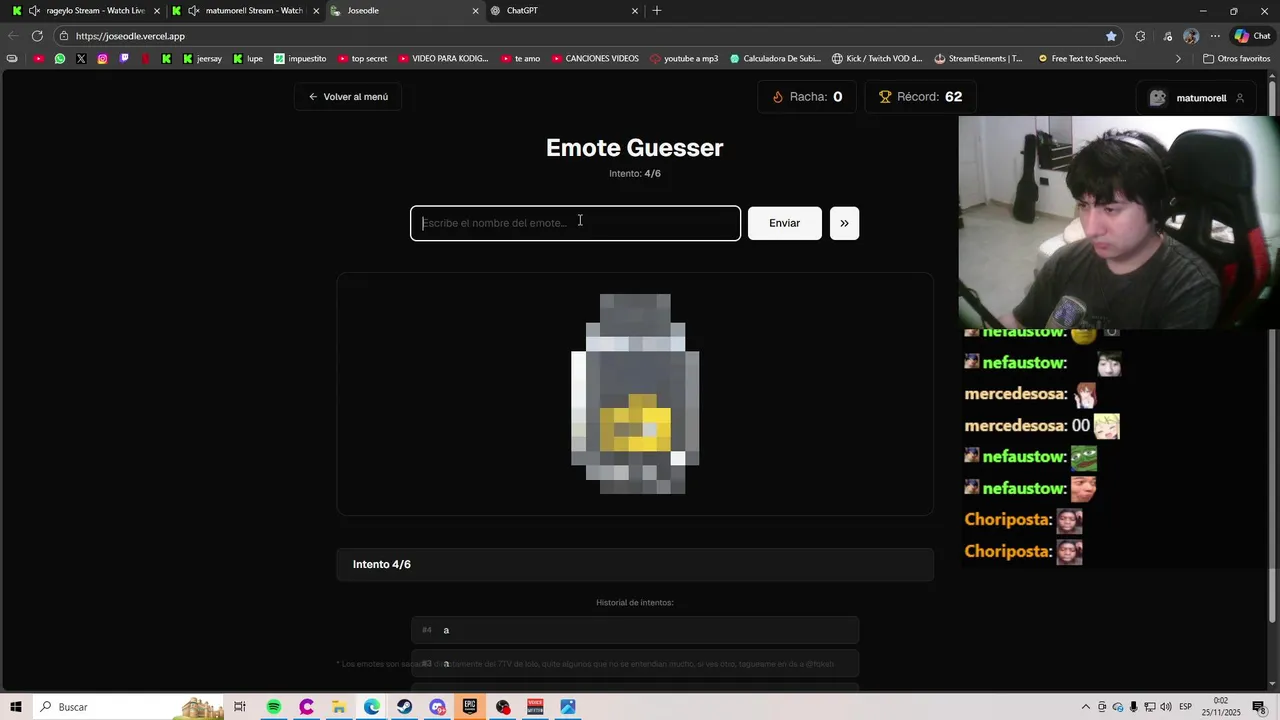Expand the bookmarks bar overflow chevron
The width and height of the screenshot is (1280, 720).
1178,58
